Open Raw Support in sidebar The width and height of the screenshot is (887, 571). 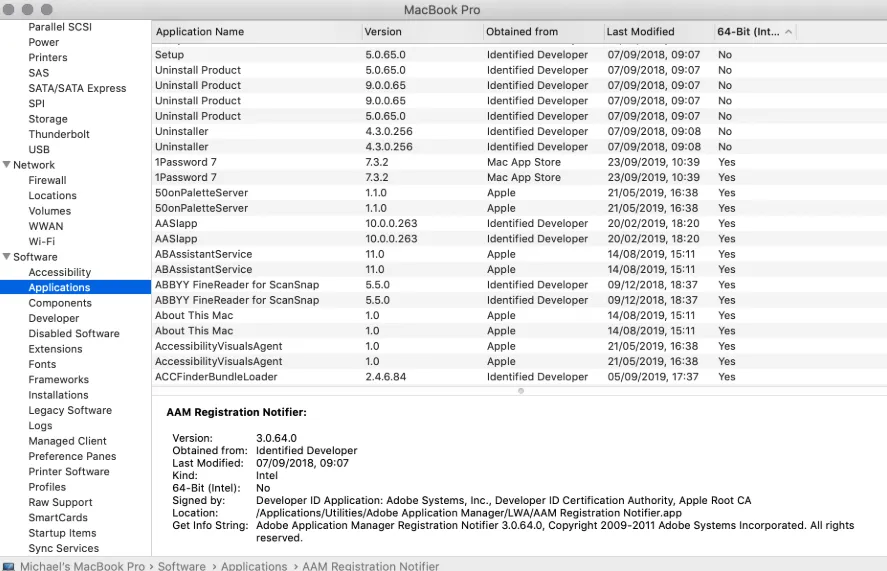pyautogui.click(x=60, y=502)
